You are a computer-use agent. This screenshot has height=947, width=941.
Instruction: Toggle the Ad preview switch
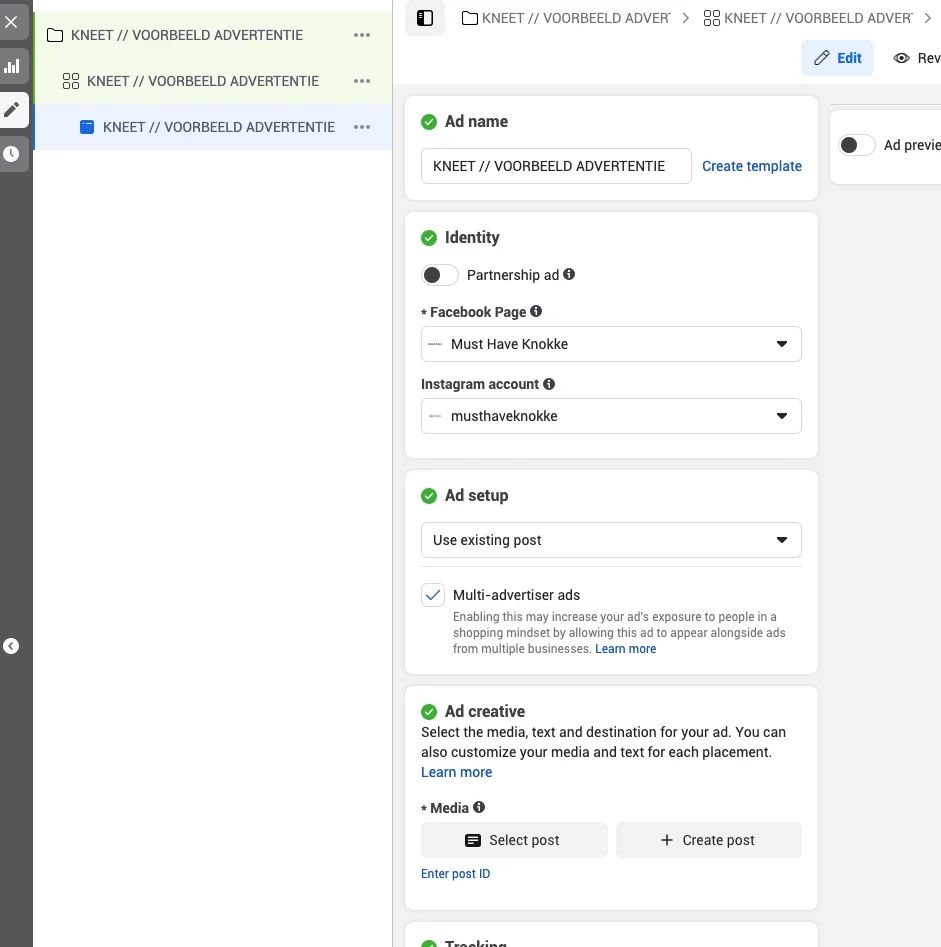[856, 145]
